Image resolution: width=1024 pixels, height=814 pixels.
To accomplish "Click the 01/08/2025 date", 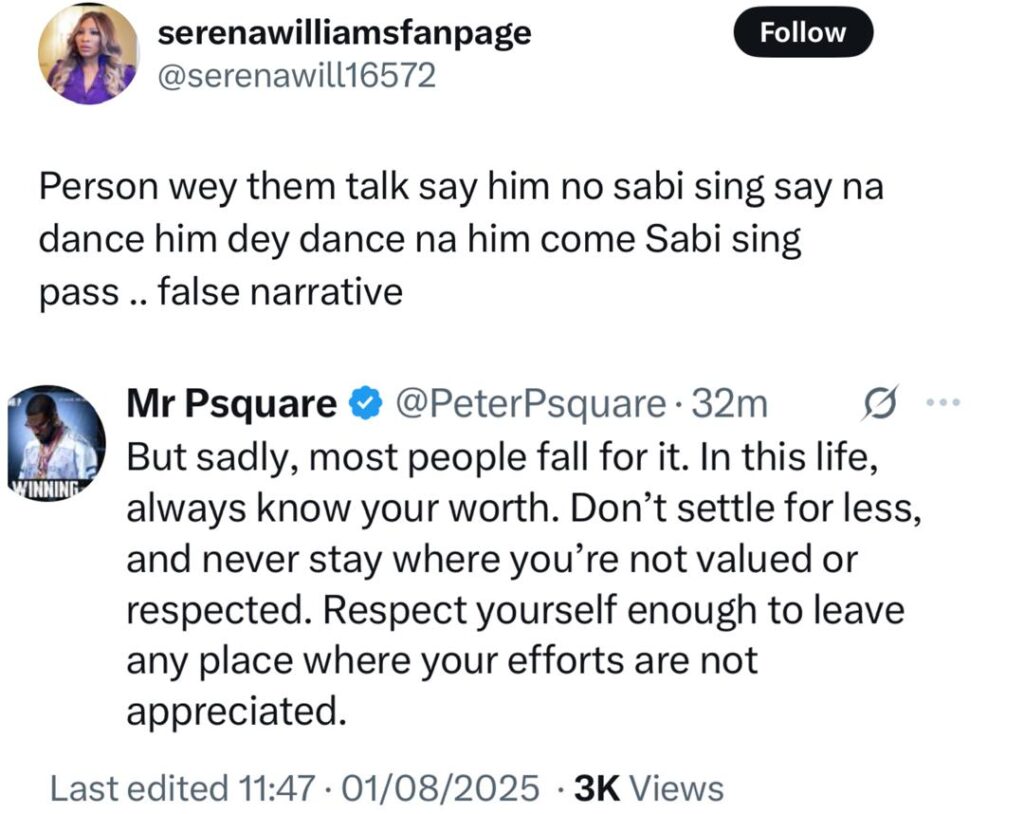I will [x=442, y=788].
